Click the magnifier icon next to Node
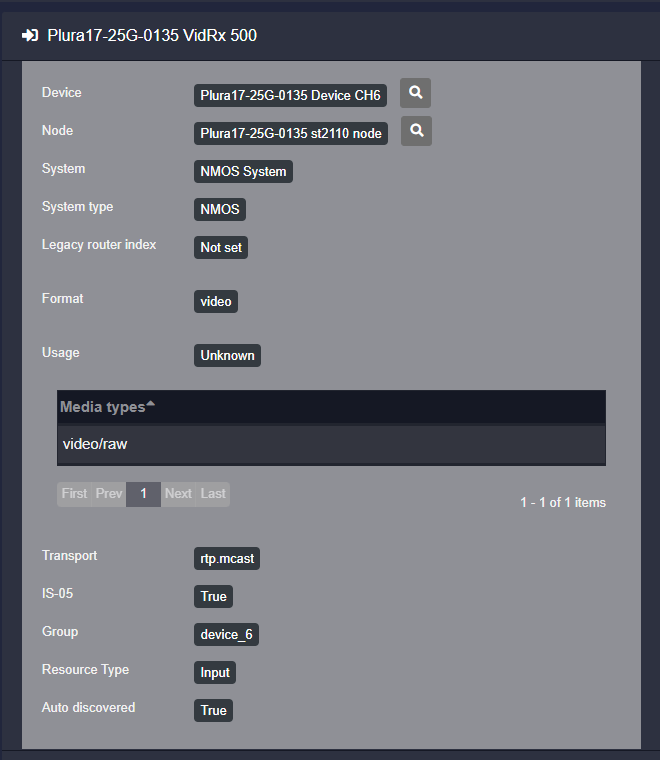660x760 pixels. pos(417,132)
